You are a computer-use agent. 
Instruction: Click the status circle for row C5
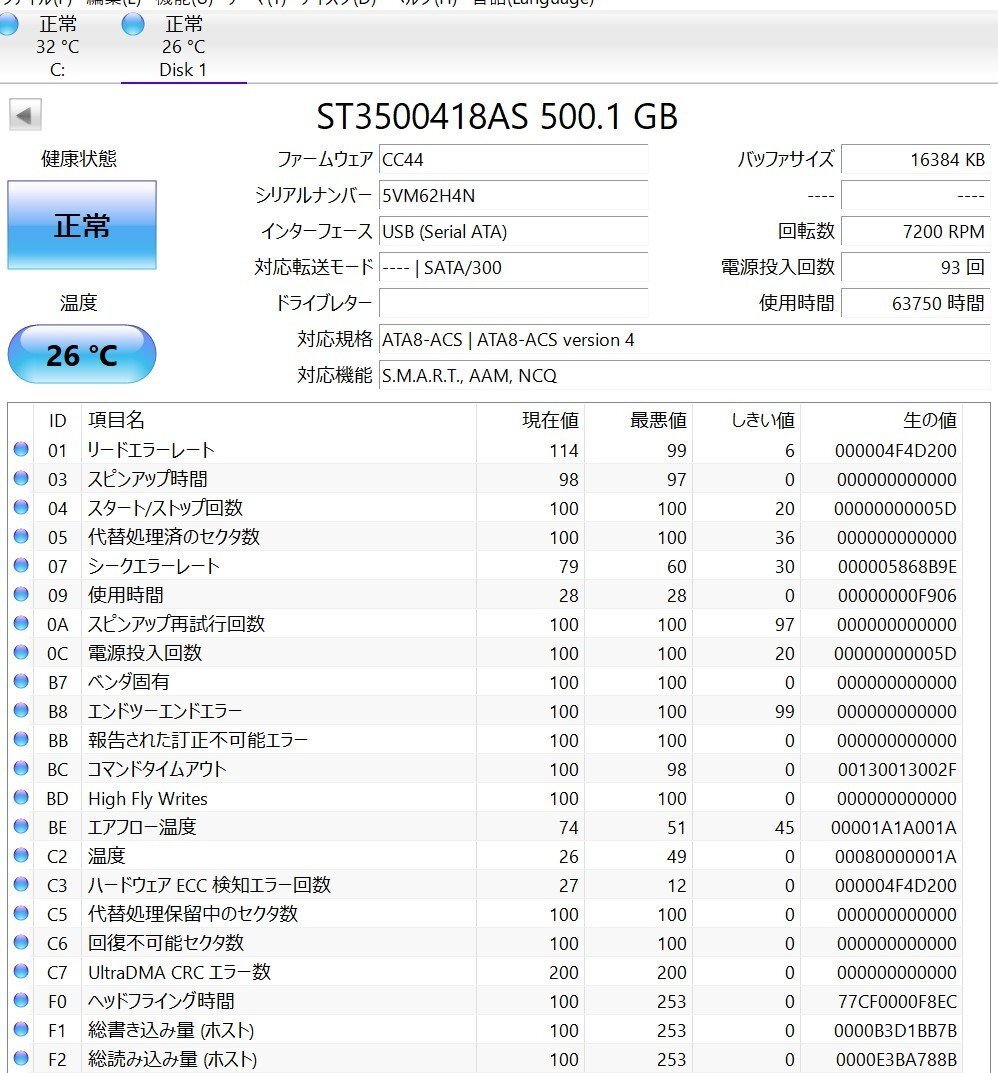(21, 914)
